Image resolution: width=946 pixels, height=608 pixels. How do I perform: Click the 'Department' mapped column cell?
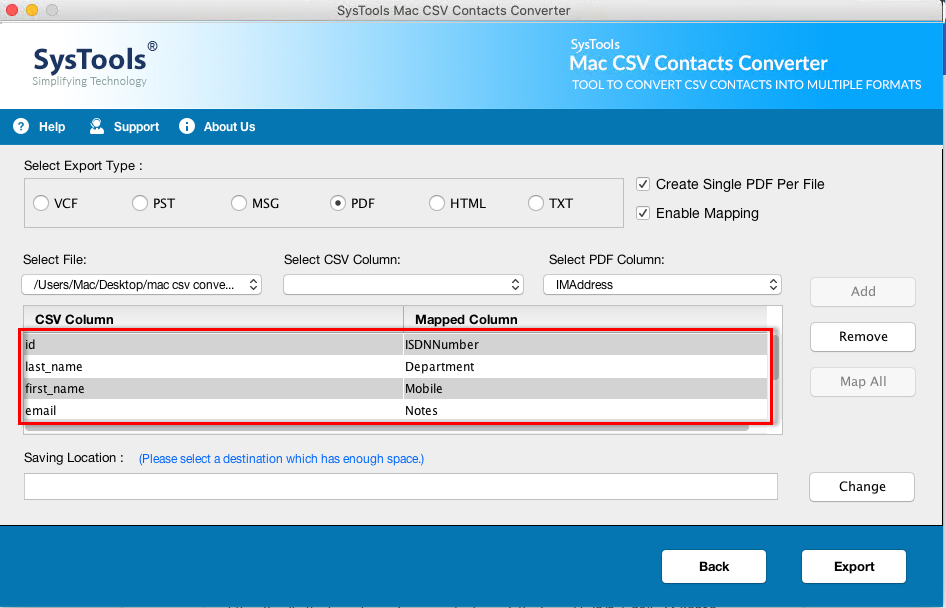point(585,367)
